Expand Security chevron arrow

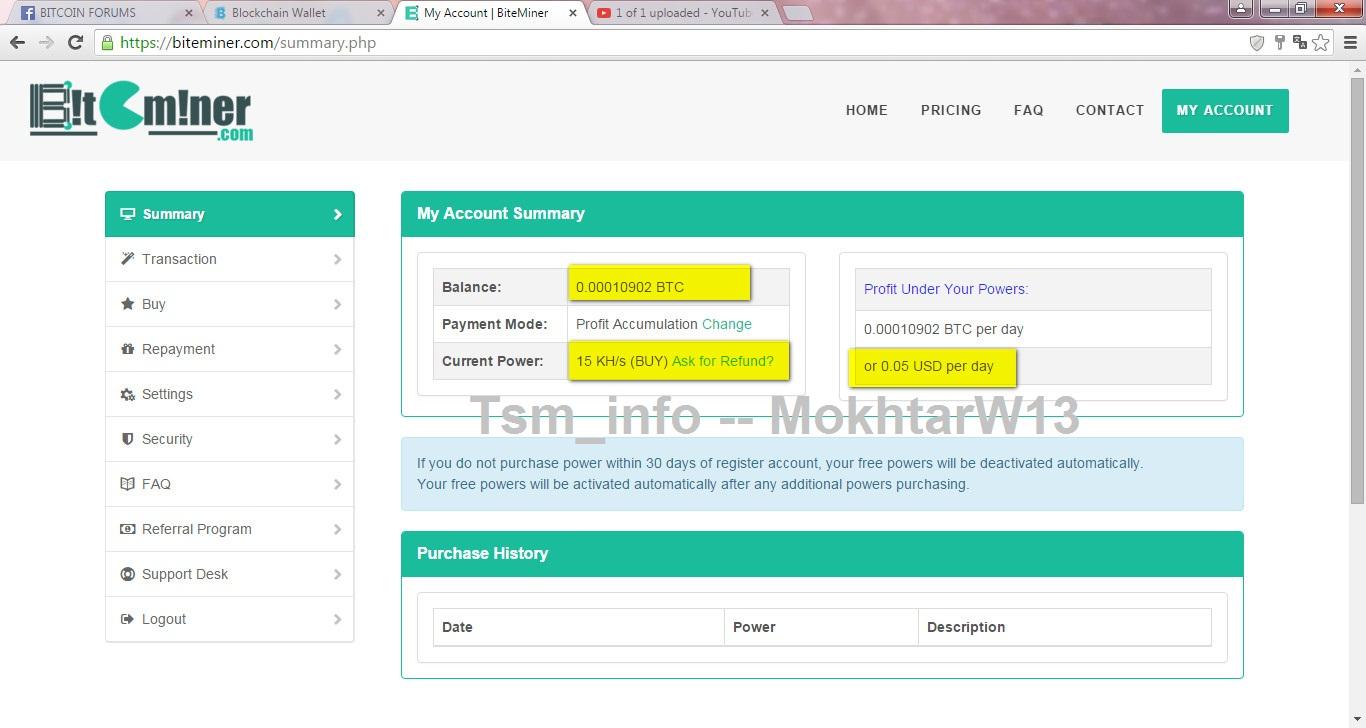(337, 439)
